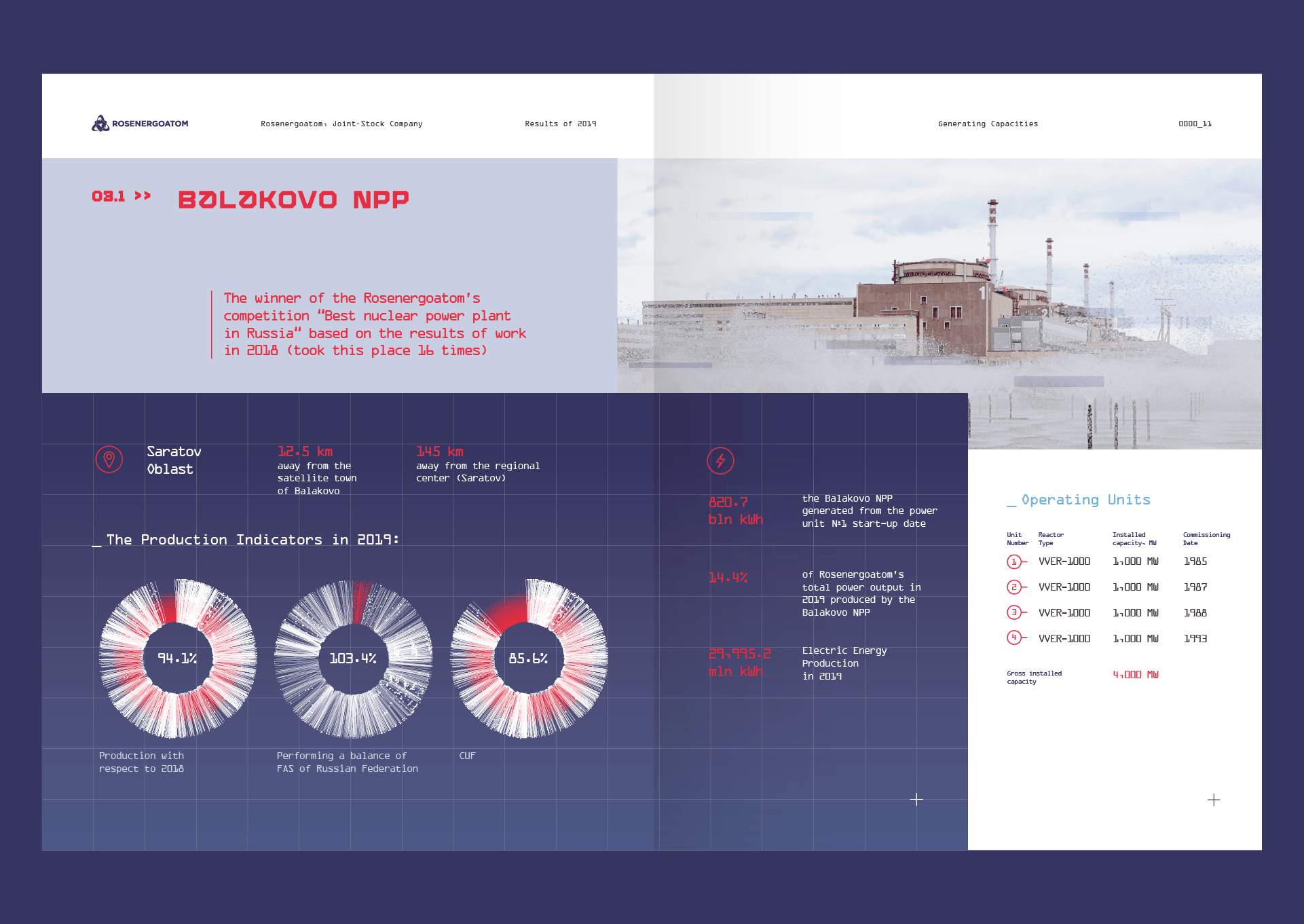The image size is (1304, 924).
Task: Click the double-arrow next to 03.1
Action: [x=143, y=196]
